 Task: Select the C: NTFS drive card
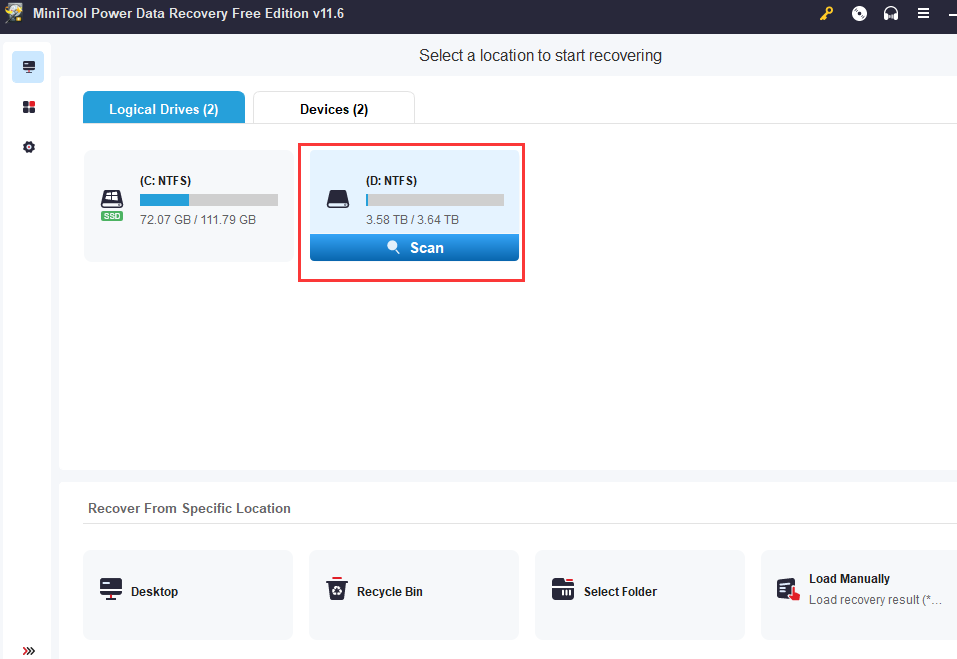tap(188, 206)
